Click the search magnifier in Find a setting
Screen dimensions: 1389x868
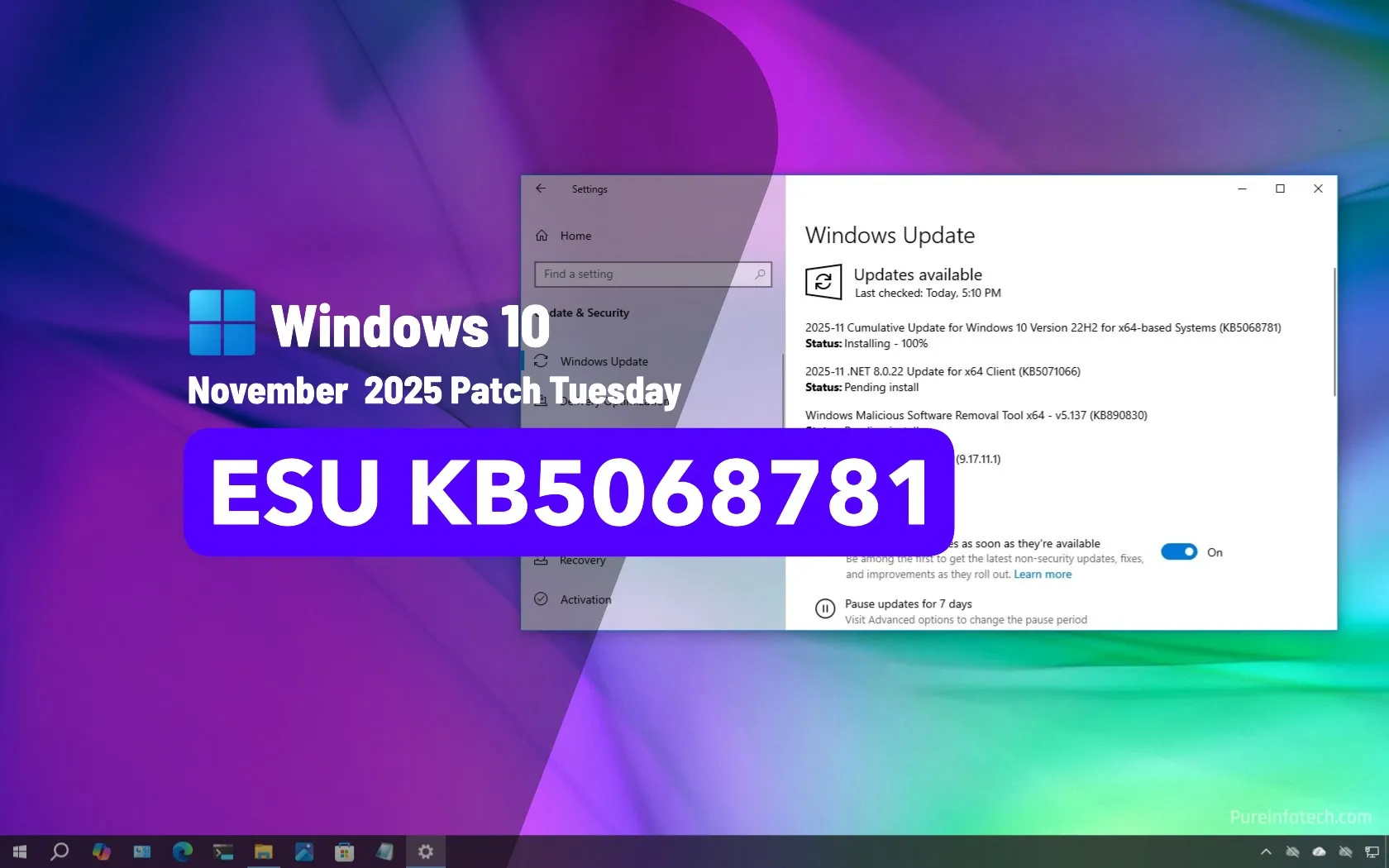coord(759,274)
